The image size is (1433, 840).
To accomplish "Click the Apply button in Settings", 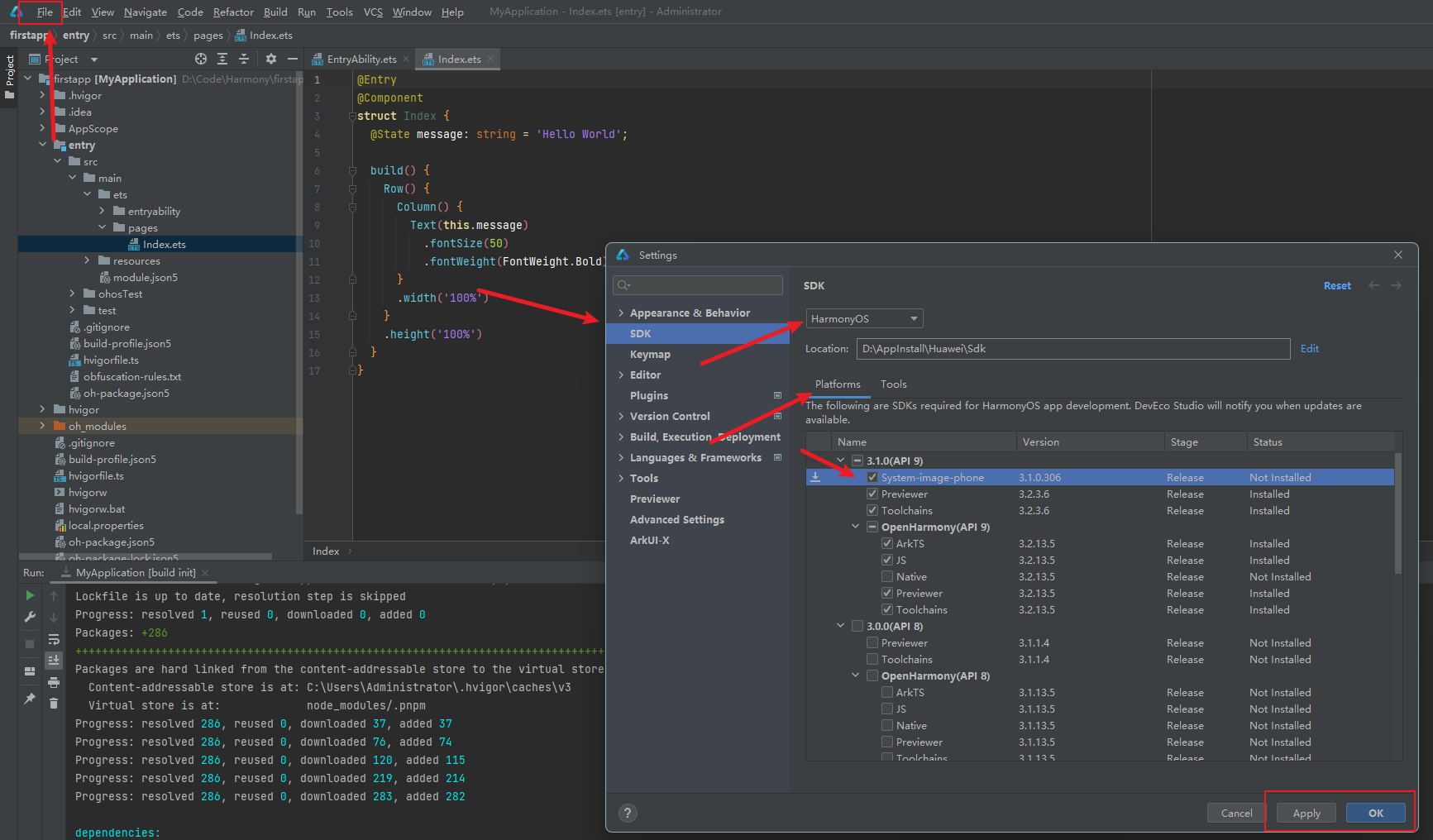I will point(1306,813).
